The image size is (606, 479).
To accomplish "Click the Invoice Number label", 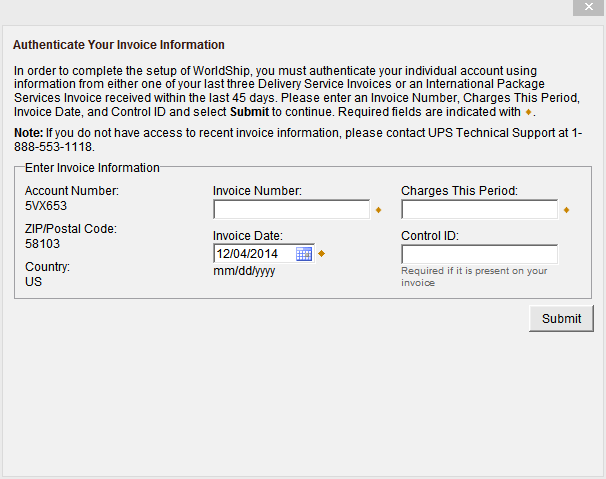I will click(x=257, y=190).
